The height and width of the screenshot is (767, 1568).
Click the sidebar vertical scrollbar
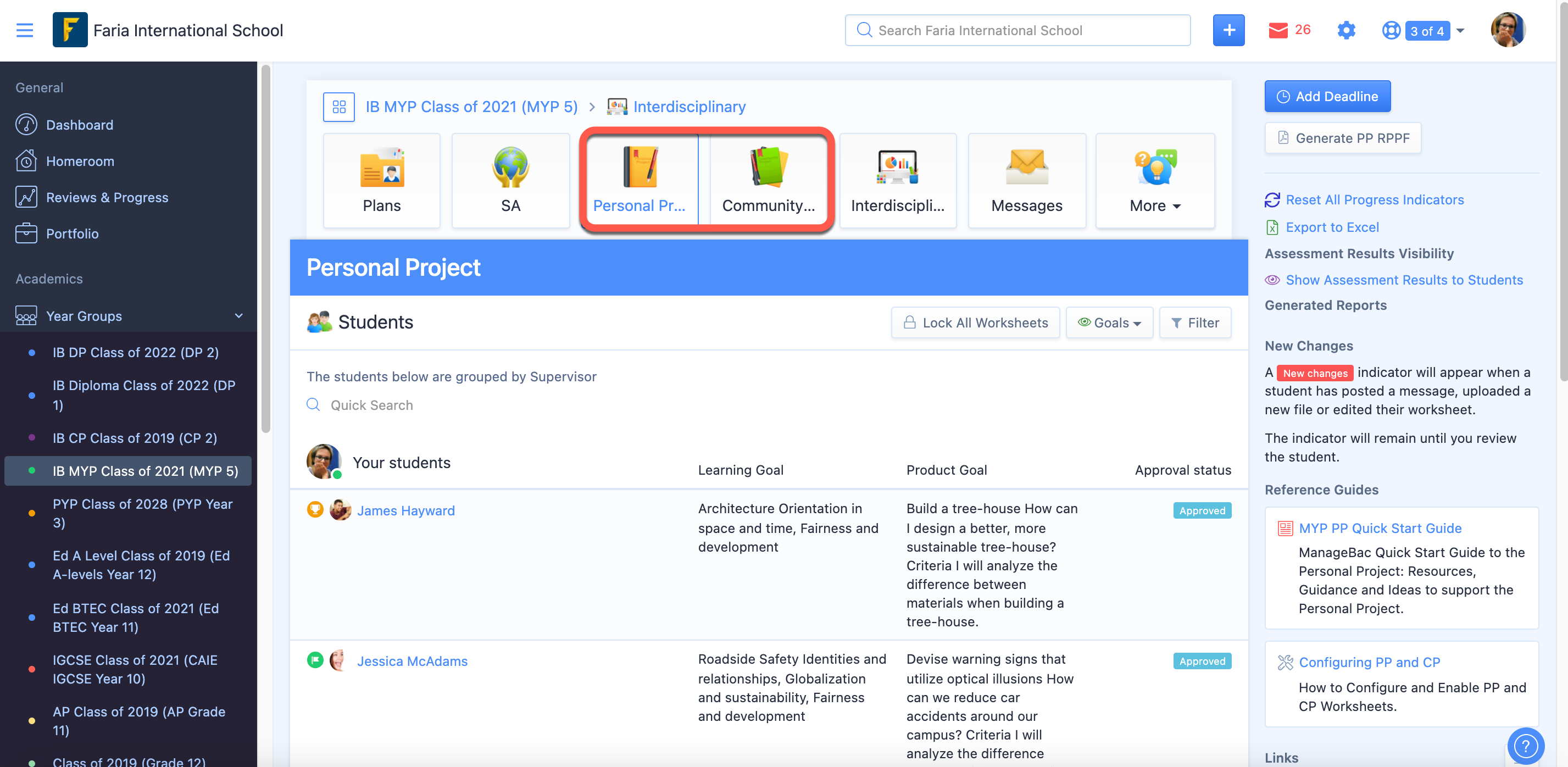tap(265, 249)
